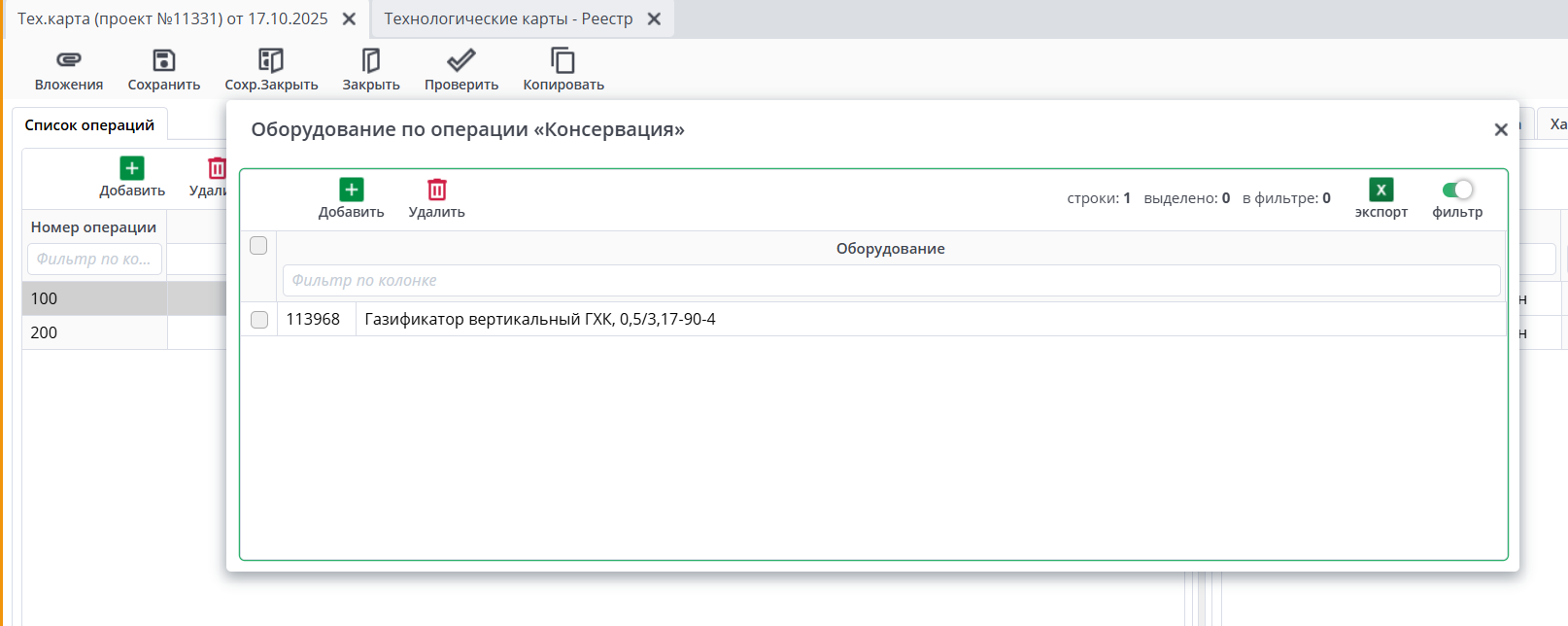Click the Оборудование column filter field
The image size is (1568, 626).
pos(891,280)
